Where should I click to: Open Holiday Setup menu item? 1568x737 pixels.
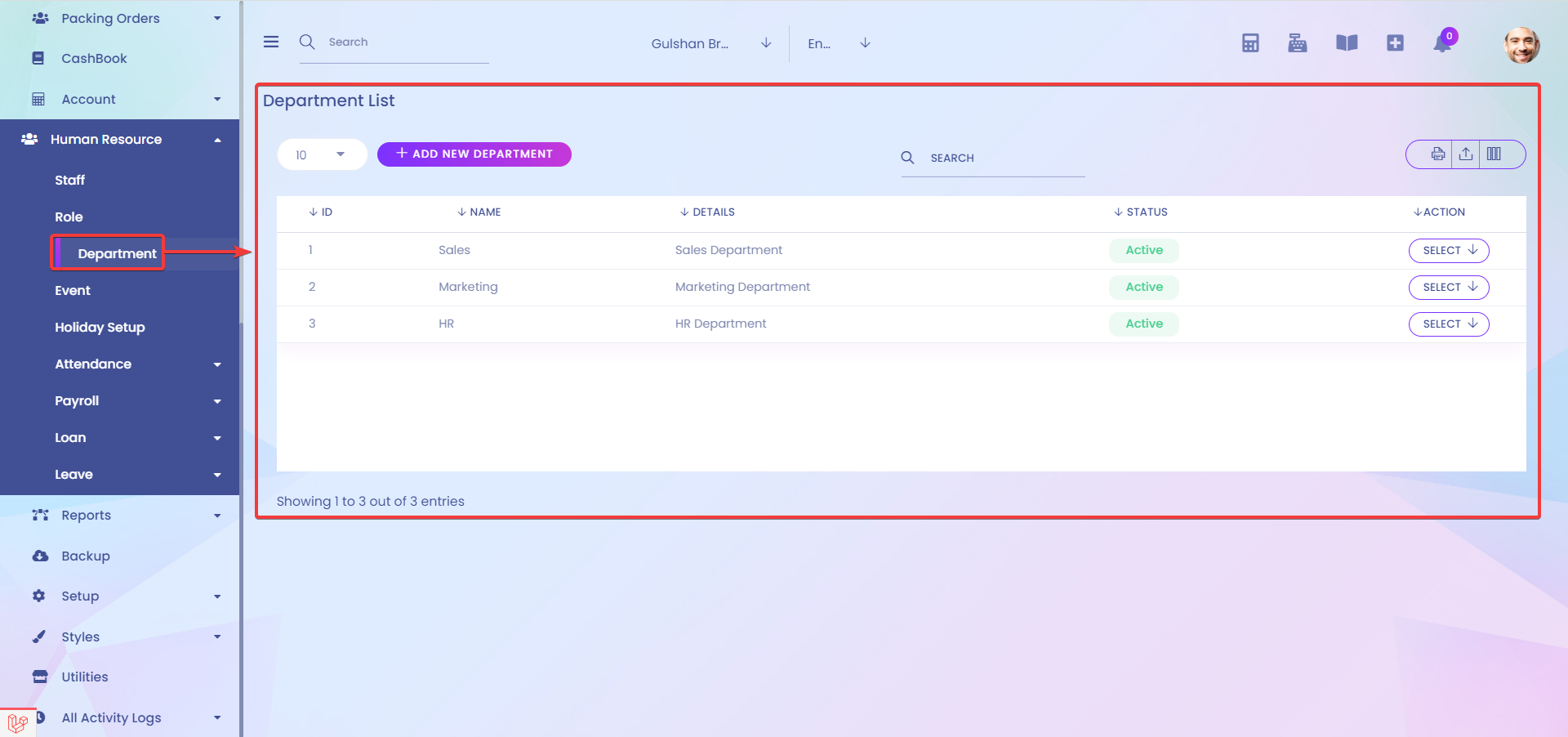tap(100, 327)
